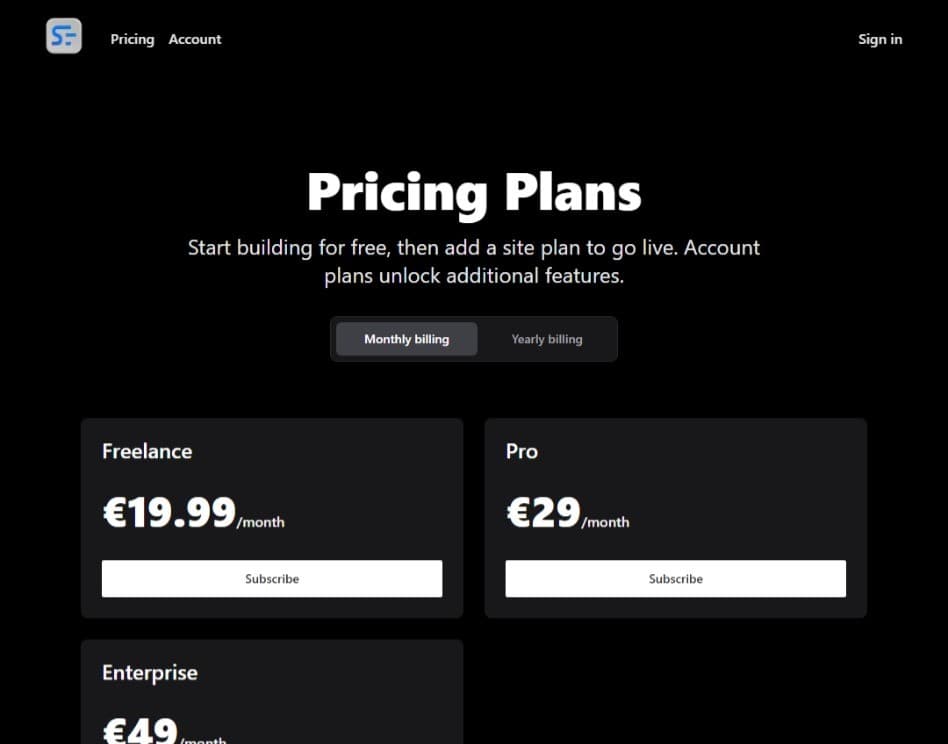Enable yearly billing option
Viewport: 948px width, 744px height.
coord(546,339)
